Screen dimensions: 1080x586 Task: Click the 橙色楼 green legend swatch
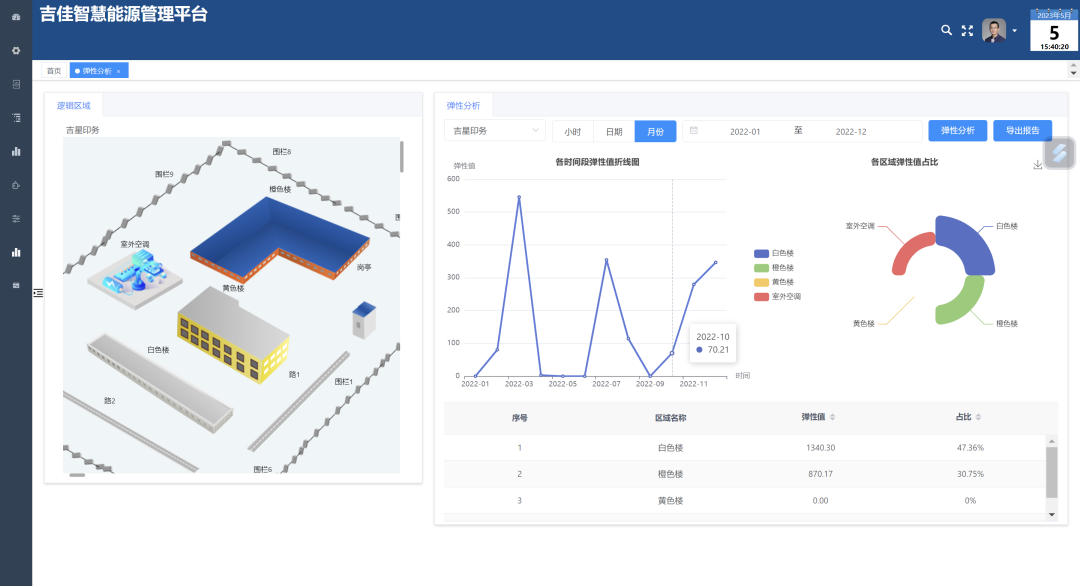(x=761, y=268)
